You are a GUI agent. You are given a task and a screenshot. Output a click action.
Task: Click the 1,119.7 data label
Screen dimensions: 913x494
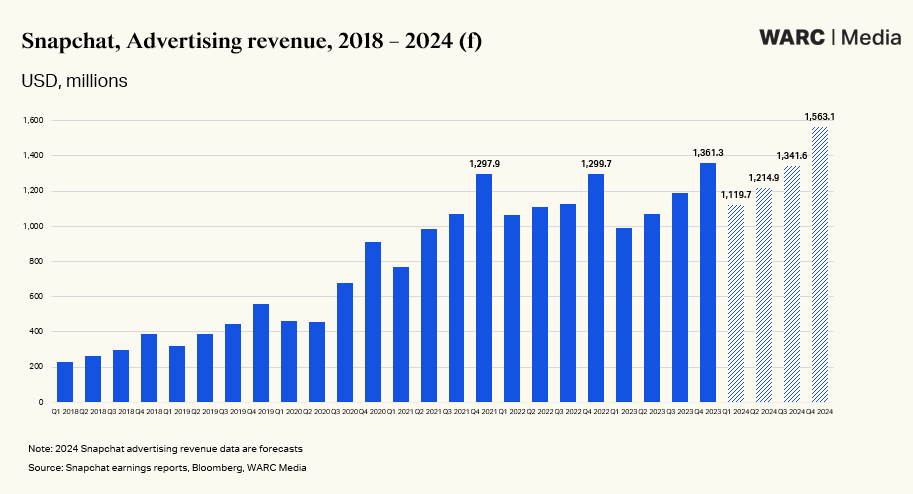coord(736,195)
